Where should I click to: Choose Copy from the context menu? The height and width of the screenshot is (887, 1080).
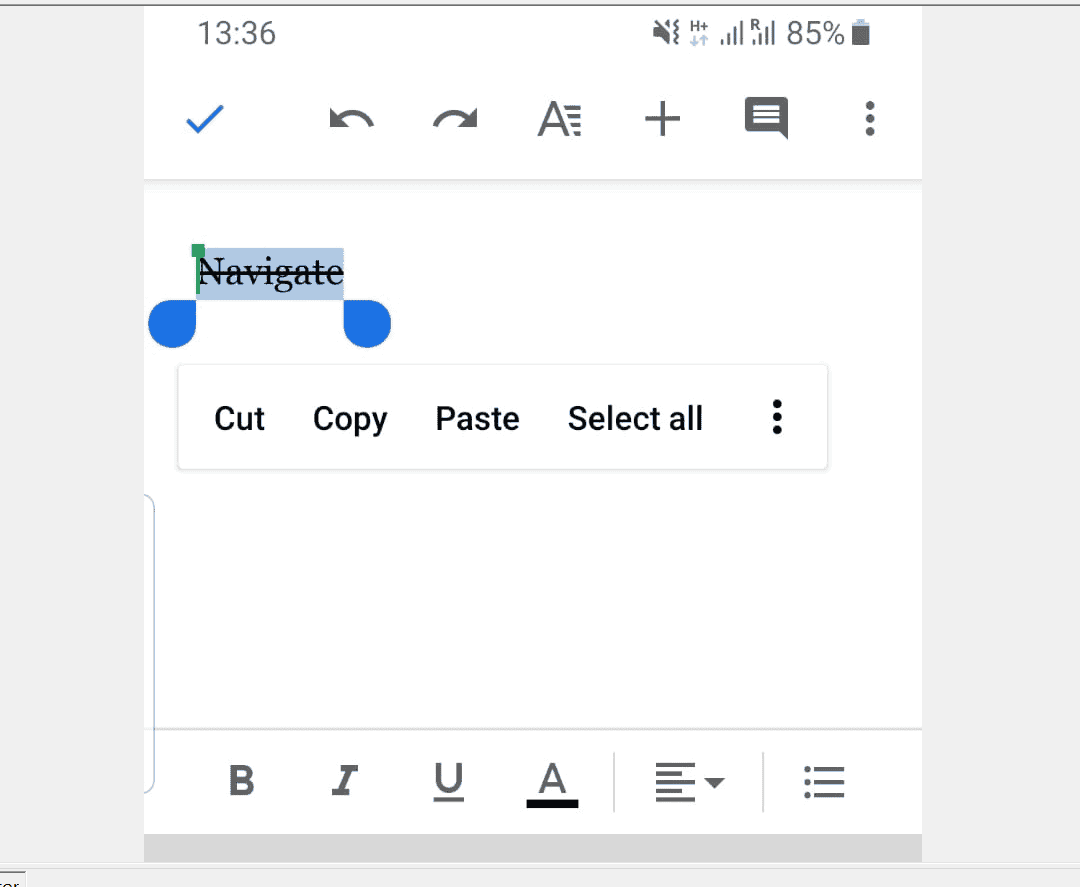pos(350,418)
